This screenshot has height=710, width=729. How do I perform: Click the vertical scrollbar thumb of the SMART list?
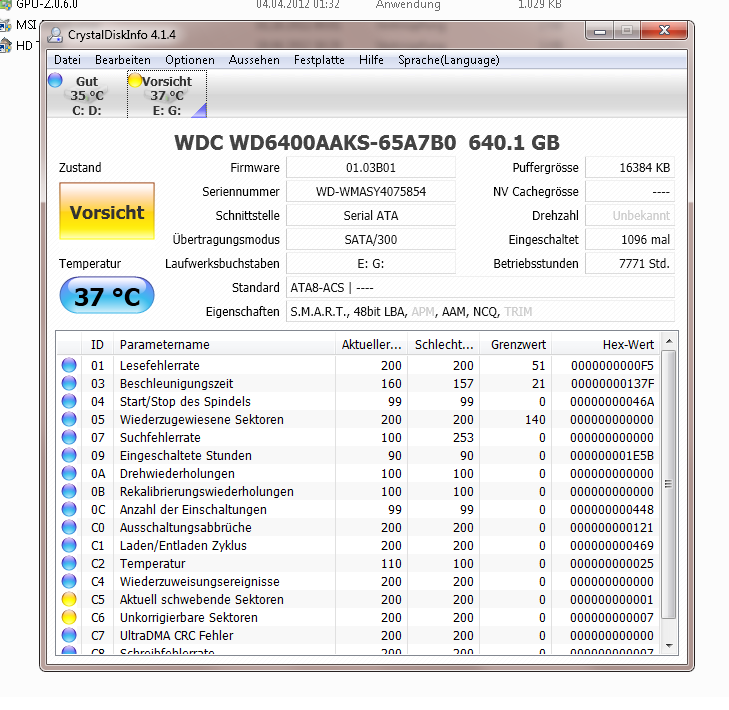point(669,484)
